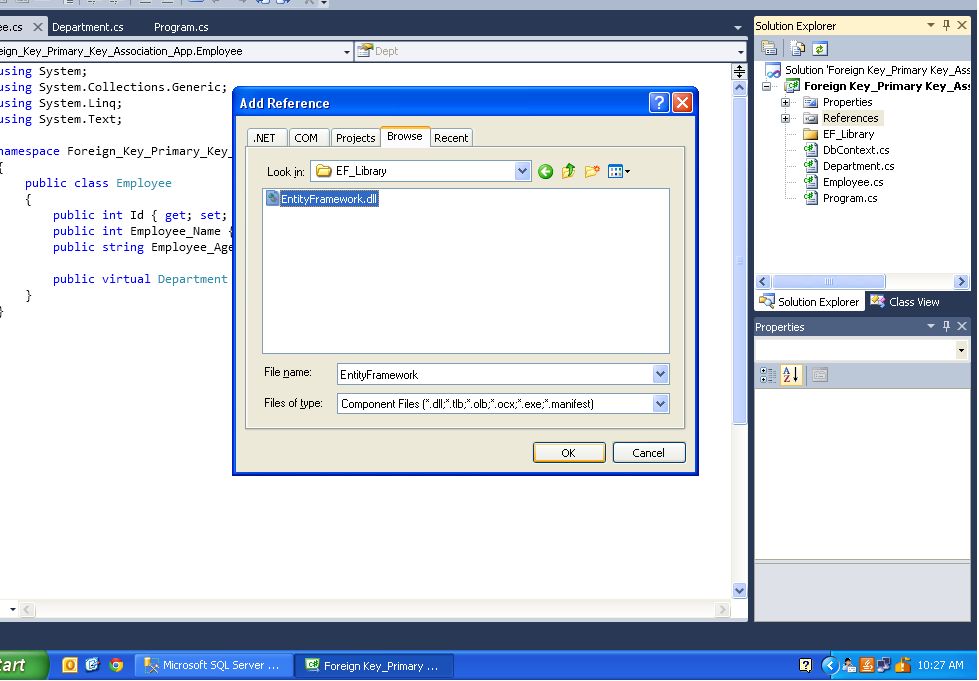The width and height of the screenshot is (979, 681).
Task: Switch to the Projects tab
Action: 355,138
